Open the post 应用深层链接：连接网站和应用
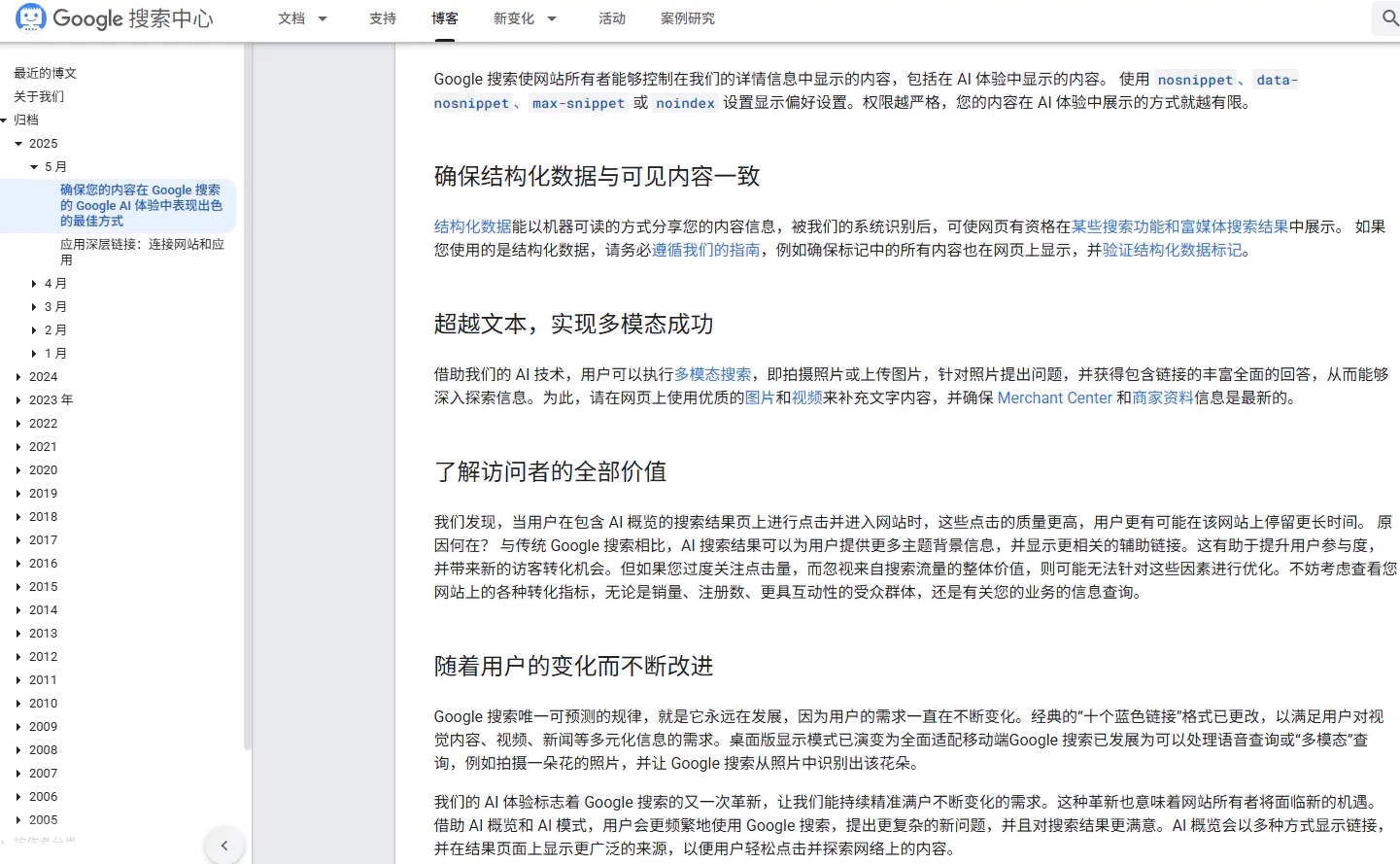Screen dimensions: 1400x864 coord(142,252)
